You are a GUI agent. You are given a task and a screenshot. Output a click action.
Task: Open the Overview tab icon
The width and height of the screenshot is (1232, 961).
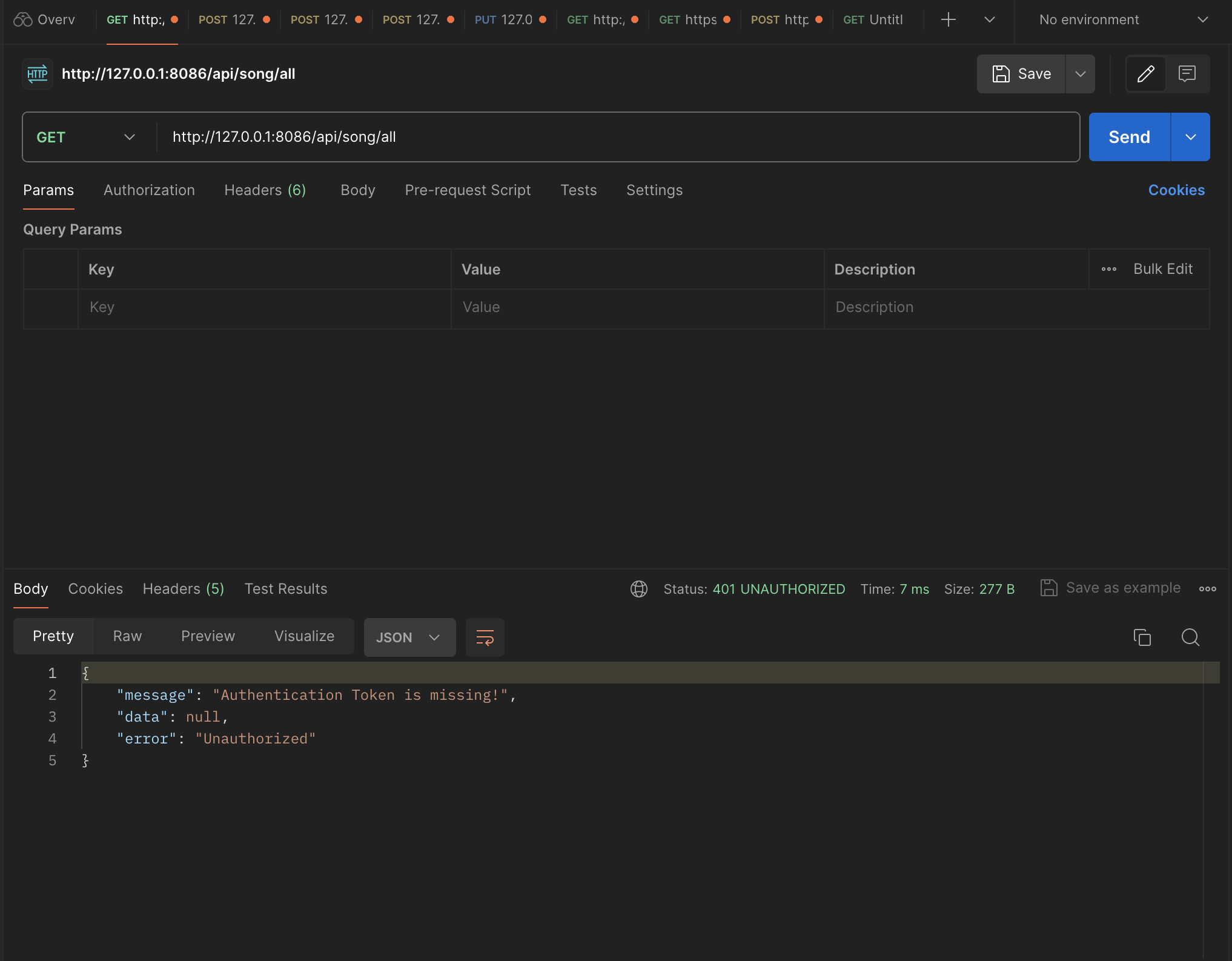[23, 20]
